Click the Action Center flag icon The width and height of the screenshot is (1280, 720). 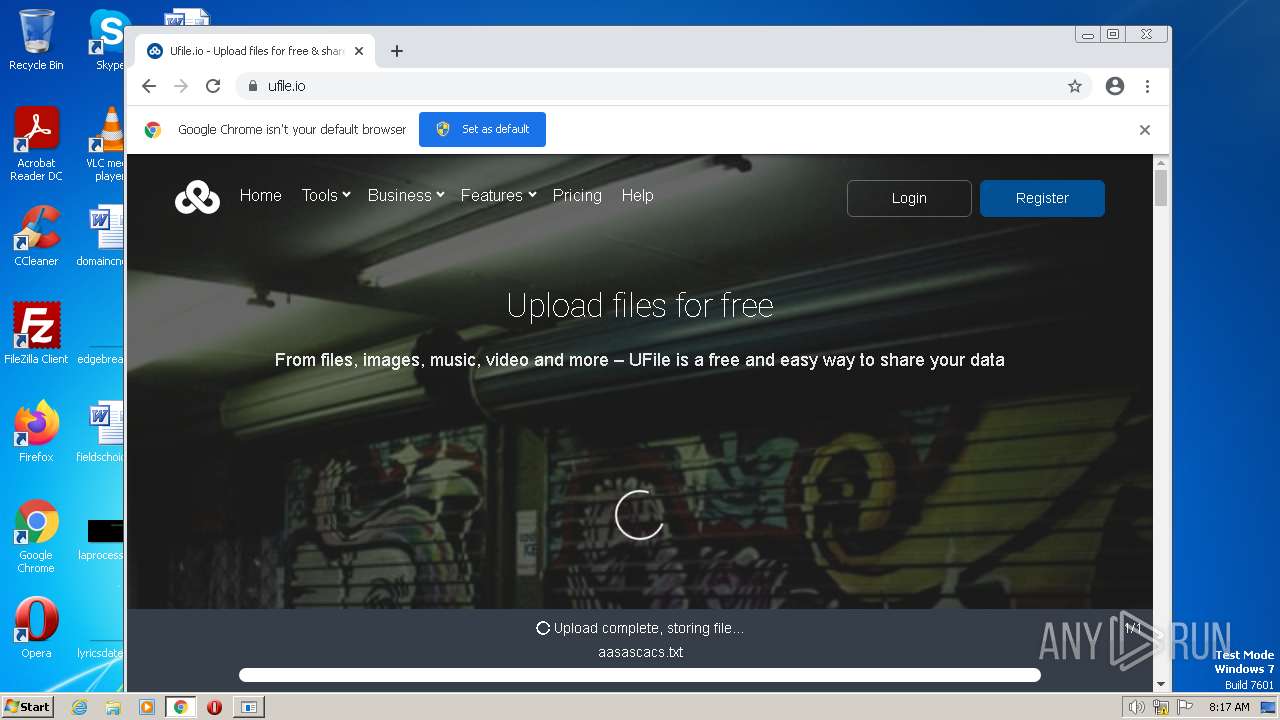[x=1185, y=707]
